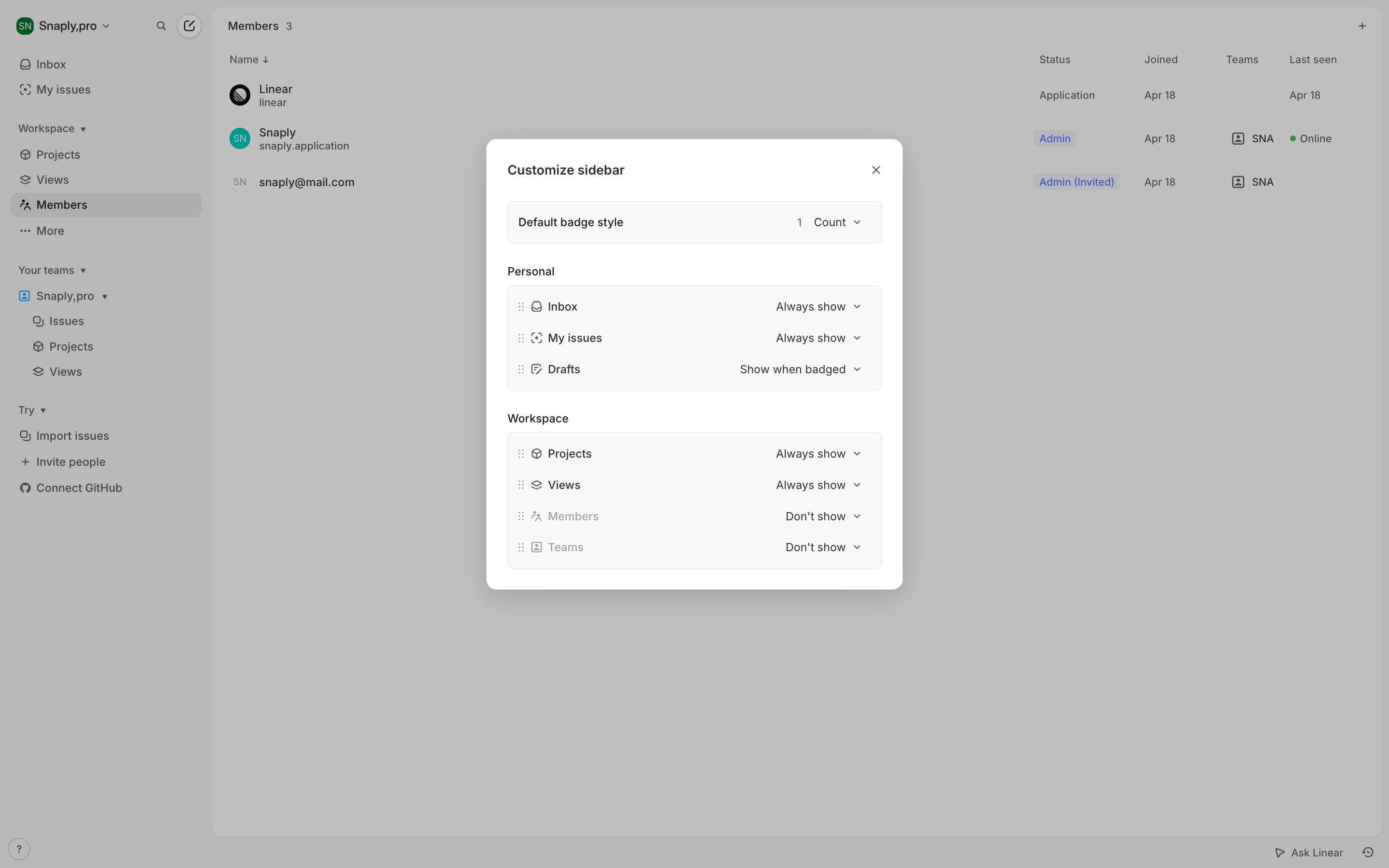Click the Members people icon in dialog
Viewport: 1389px width, 868px height.
[x=537, y=516]
